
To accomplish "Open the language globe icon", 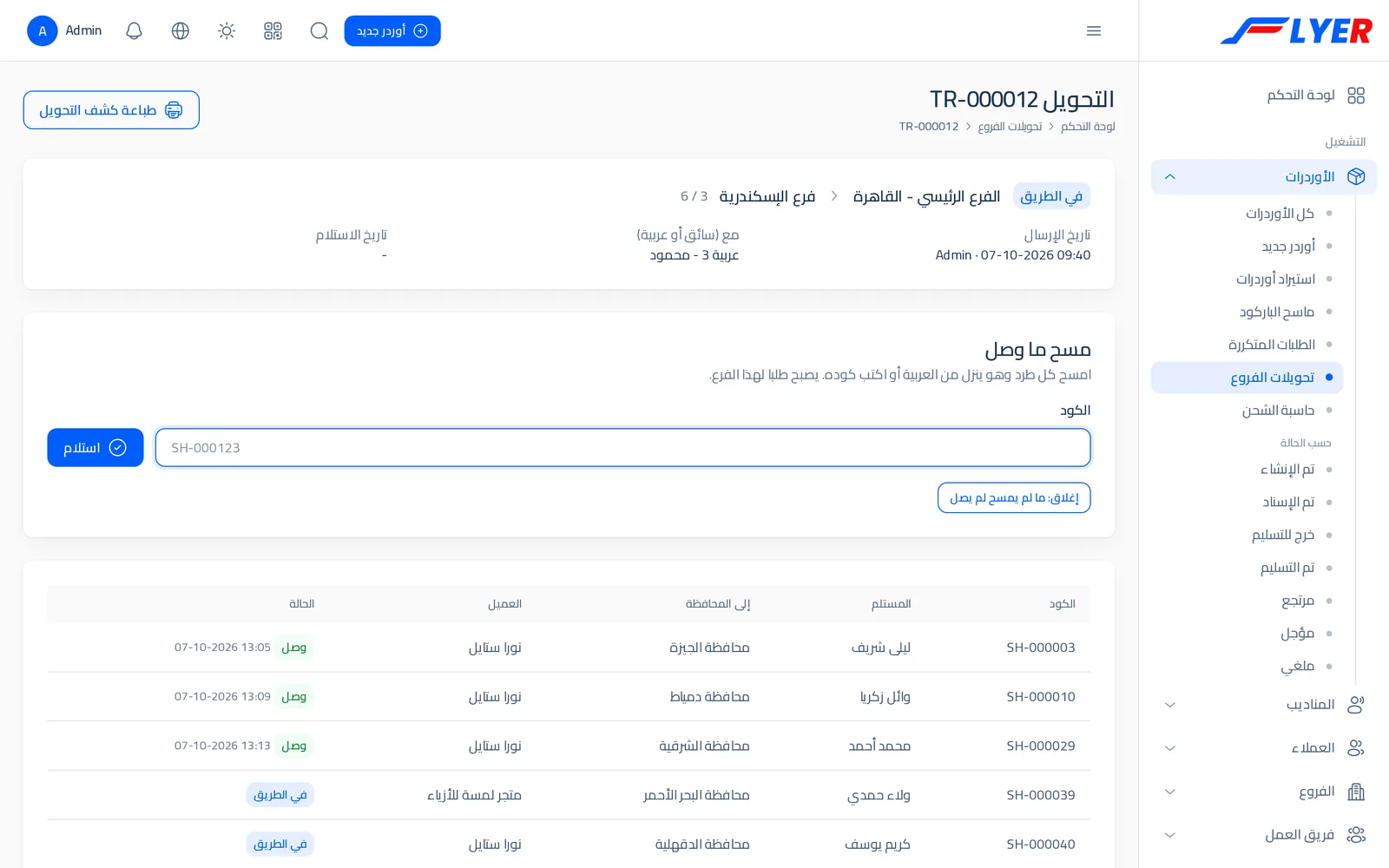I will click(x=181, y=31).
